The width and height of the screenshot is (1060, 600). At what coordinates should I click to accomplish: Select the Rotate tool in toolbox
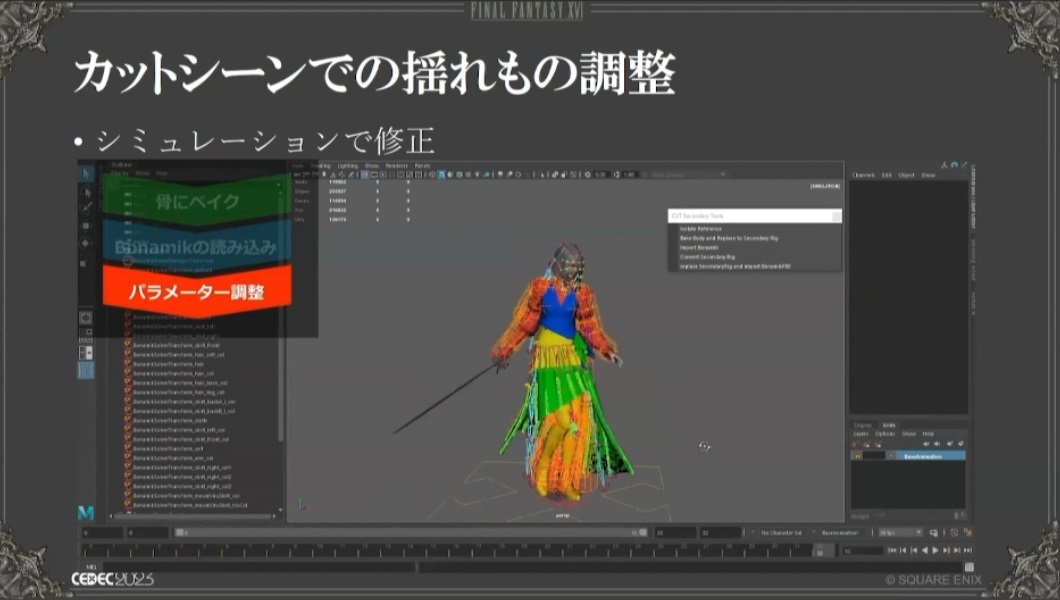[x=86, y=243]
